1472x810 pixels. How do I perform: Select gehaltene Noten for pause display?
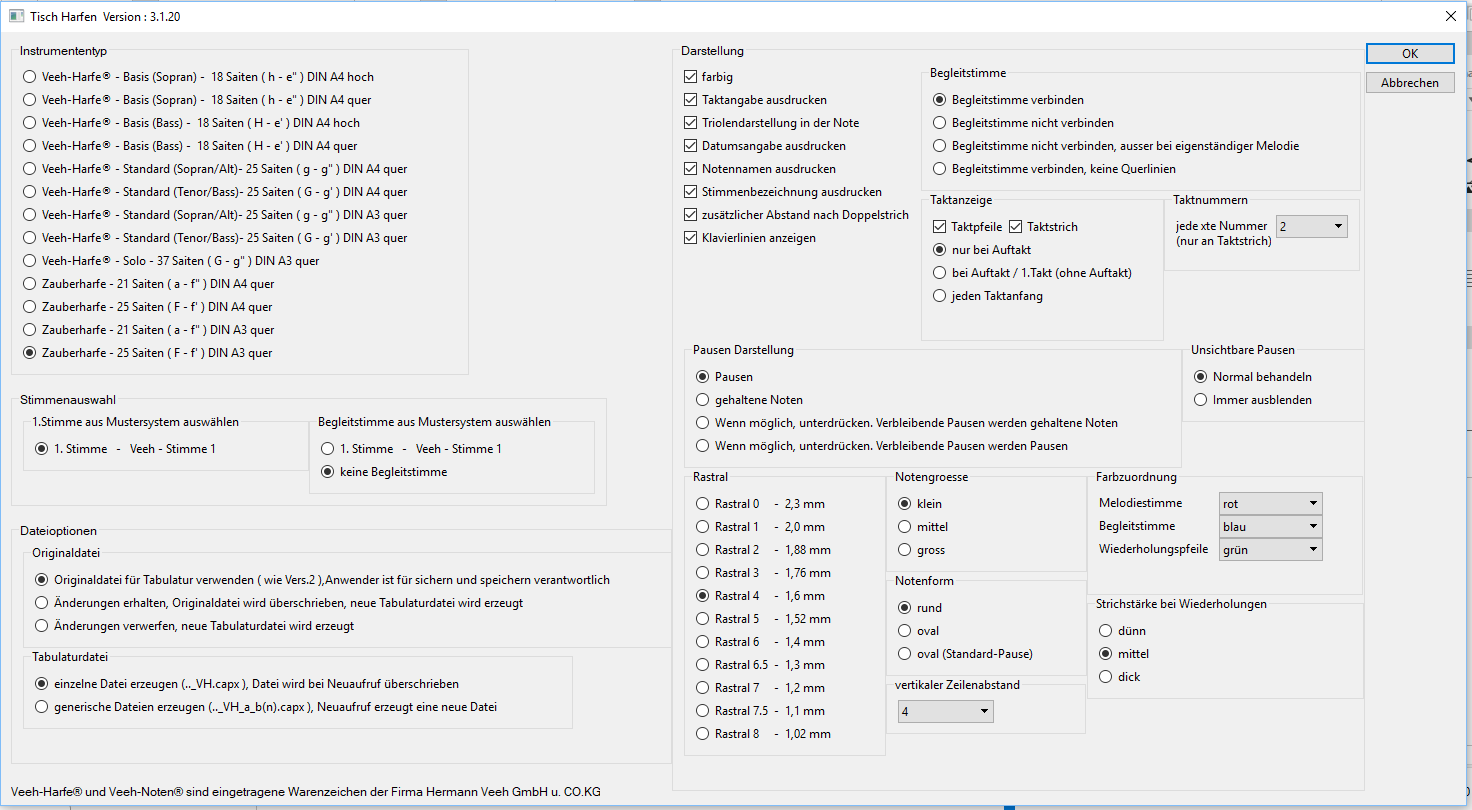click(x=703, y=400)
